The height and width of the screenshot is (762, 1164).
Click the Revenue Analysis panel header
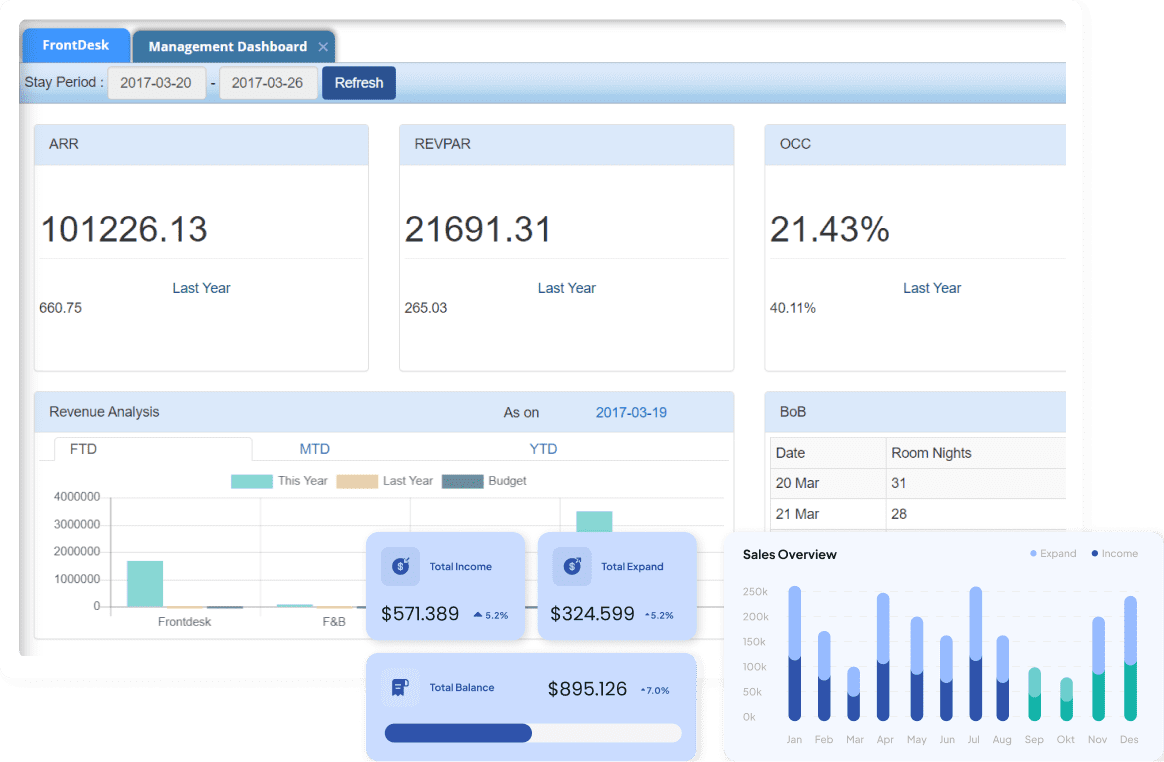coord(384,412)
